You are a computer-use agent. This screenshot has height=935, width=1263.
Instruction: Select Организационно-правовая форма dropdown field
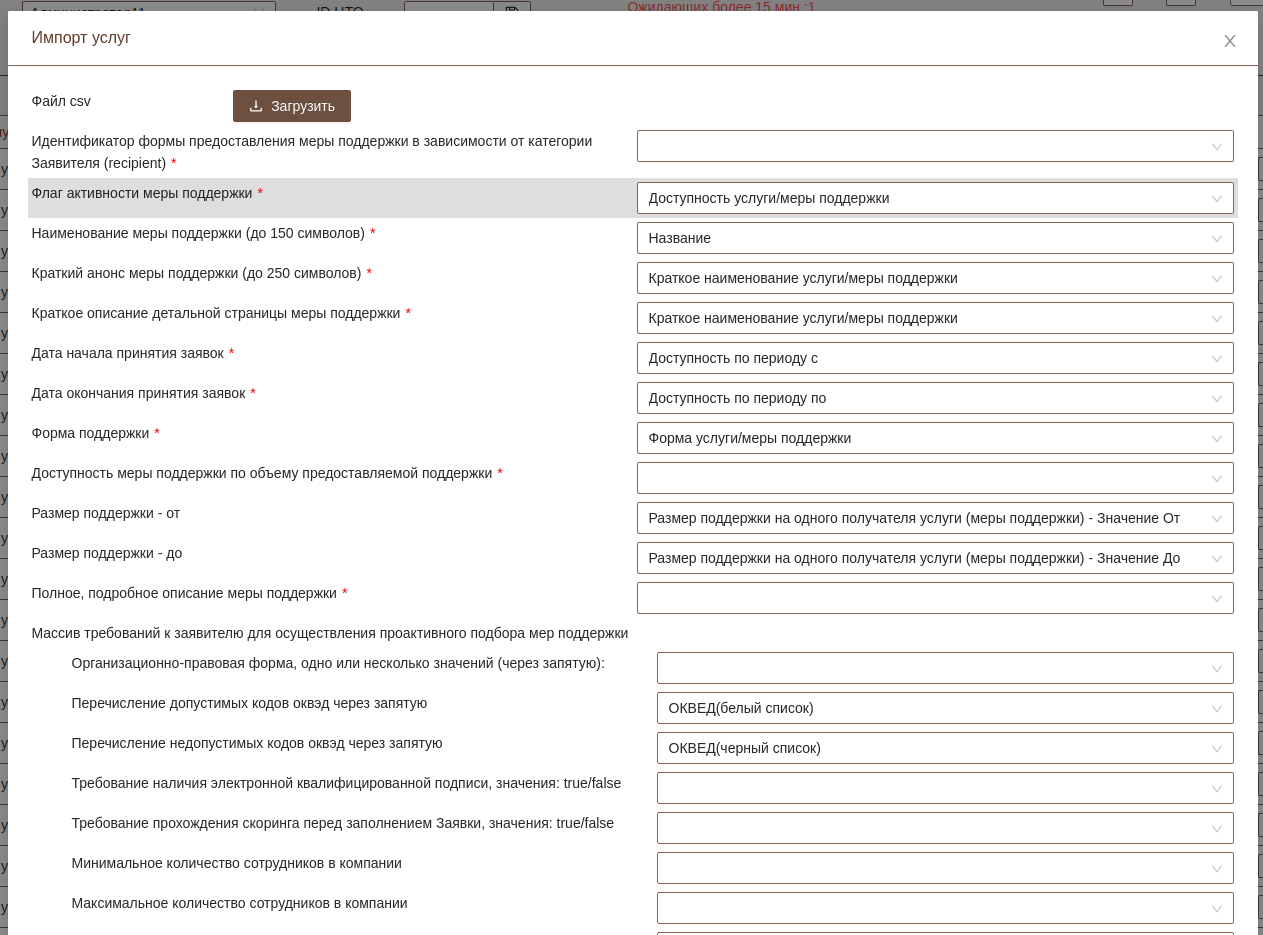click(944, 668)
